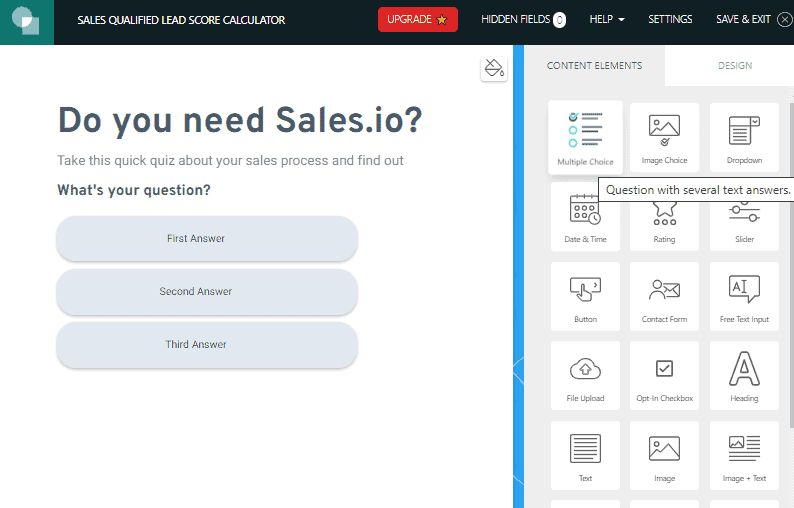Click the "What's your question?" text

coord(134,190)
